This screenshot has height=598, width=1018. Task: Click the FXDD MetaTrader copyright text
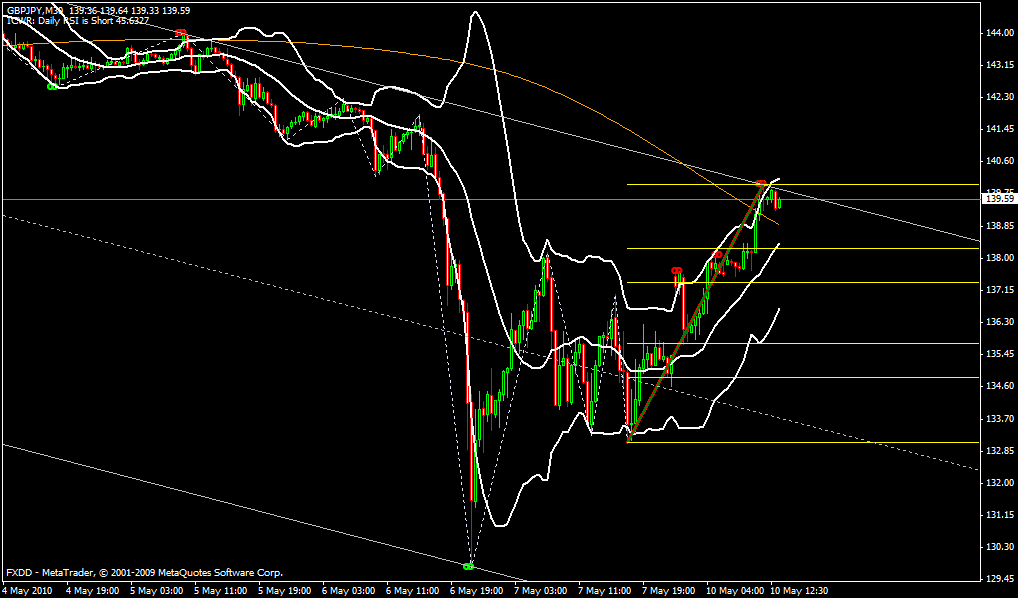point(145,573)
